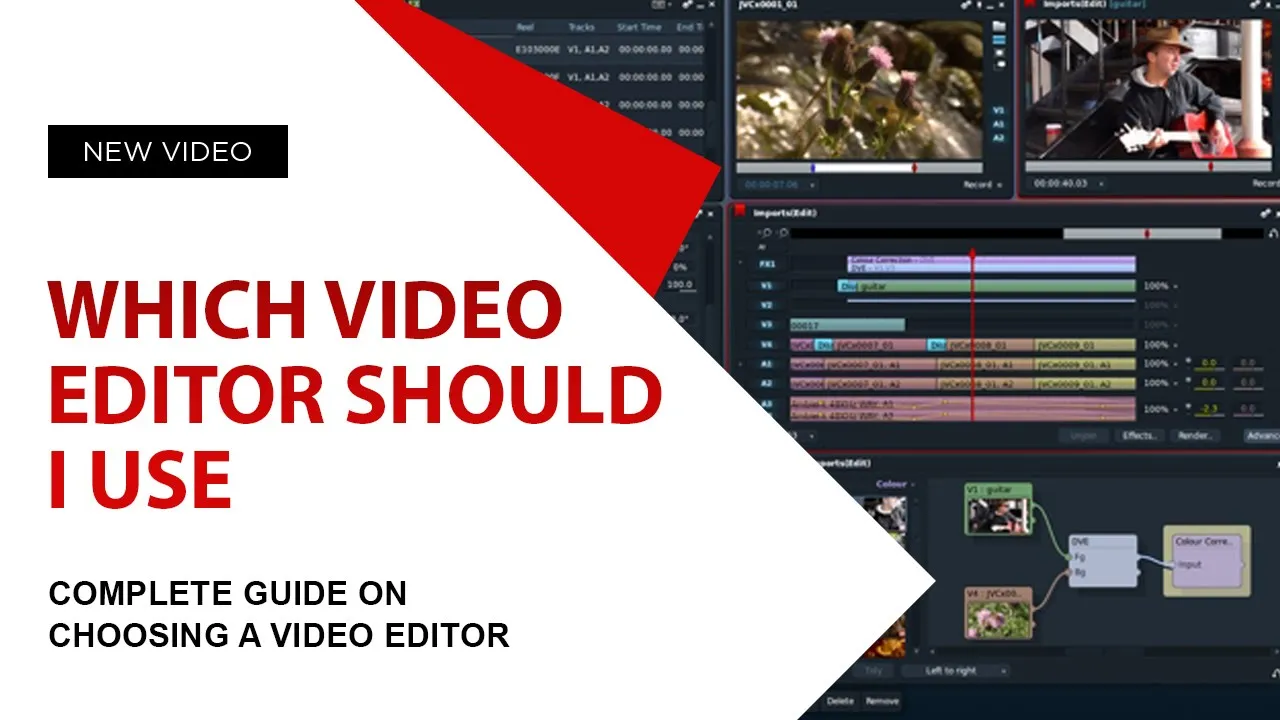Viewport: 1280px width, 720px height.
Task: Select the V4 : JVCx00 flower node
Action: (x=999, y=612)
